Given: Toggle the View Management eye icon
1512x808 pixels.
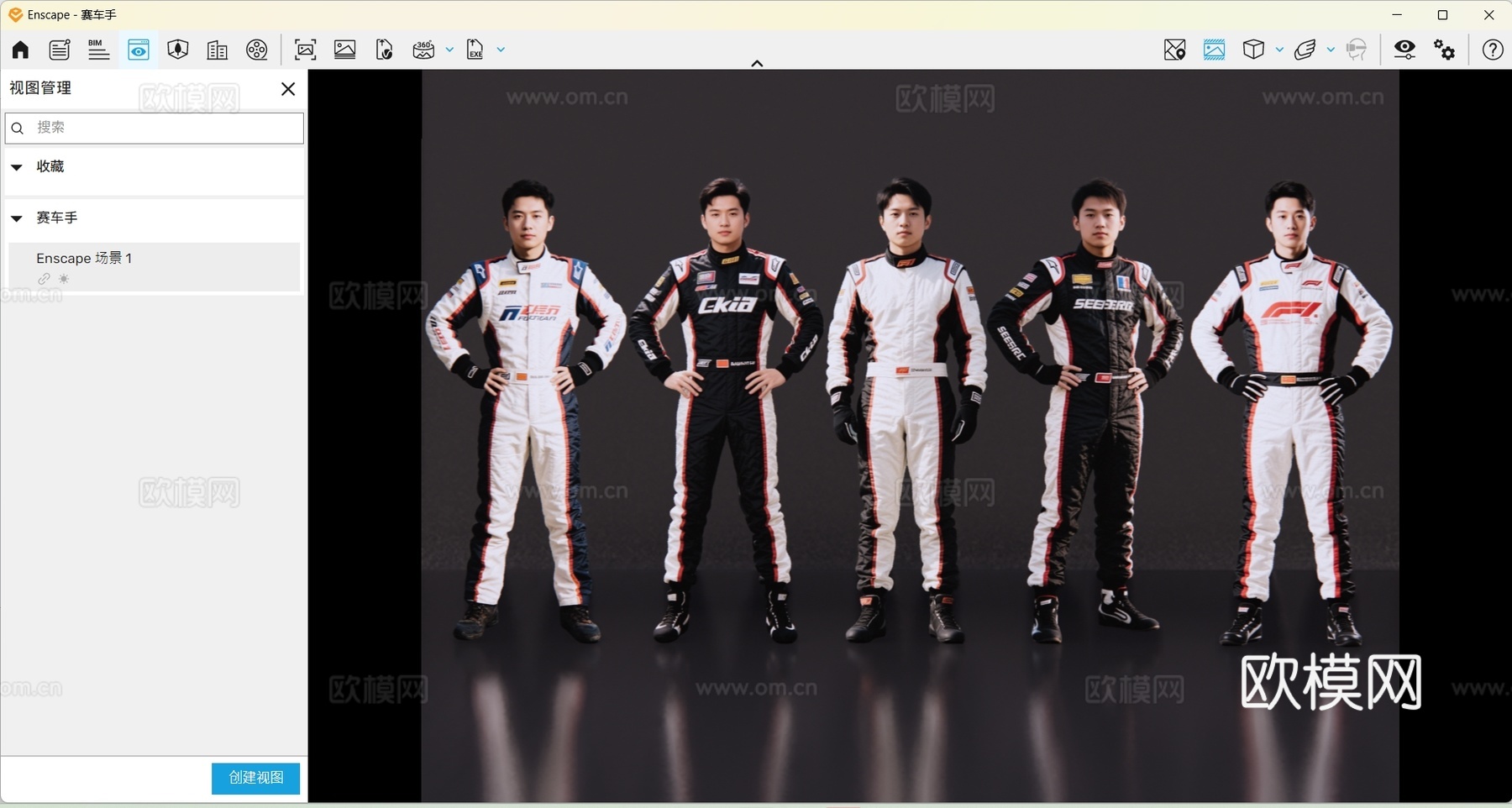Looking at the screenshot, I should (139, 50).
